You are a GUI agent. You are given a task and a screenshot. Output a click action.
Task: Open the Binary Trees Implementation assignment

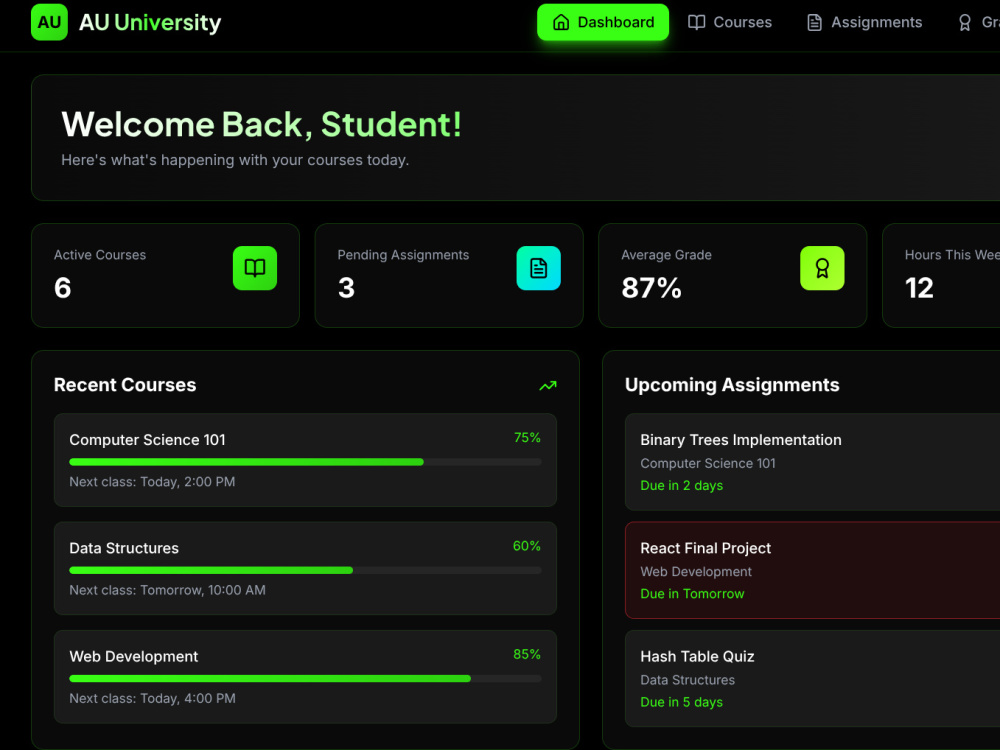(x=812, y=462)
